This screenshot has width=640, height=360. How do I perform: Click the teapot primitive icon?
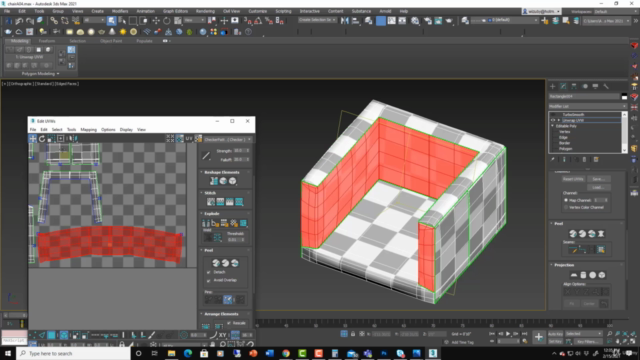coord(101,32)
